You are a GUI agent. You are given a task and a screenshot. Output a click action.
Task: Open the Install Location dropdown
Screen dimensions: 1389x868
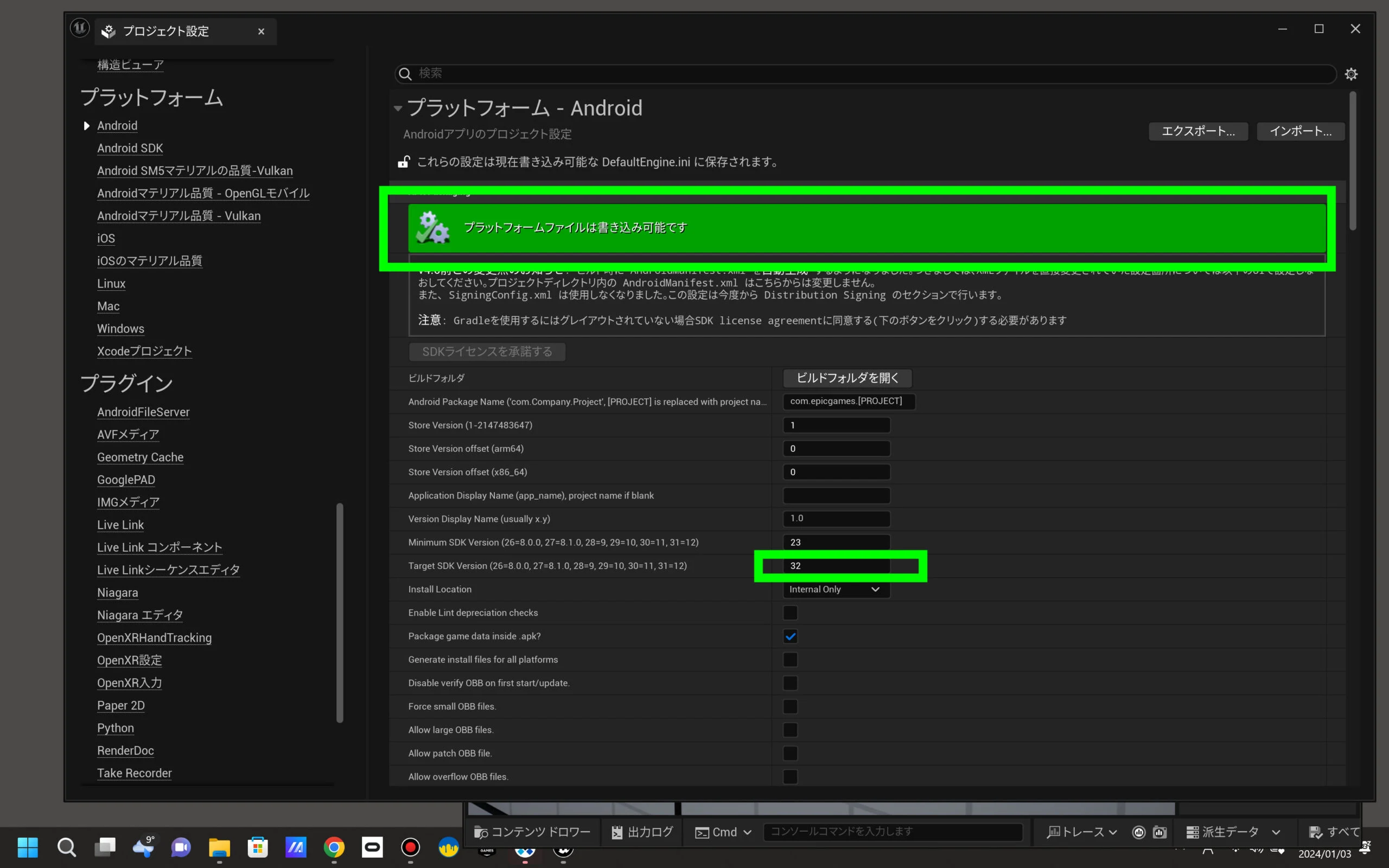click(x=836, y=590)
